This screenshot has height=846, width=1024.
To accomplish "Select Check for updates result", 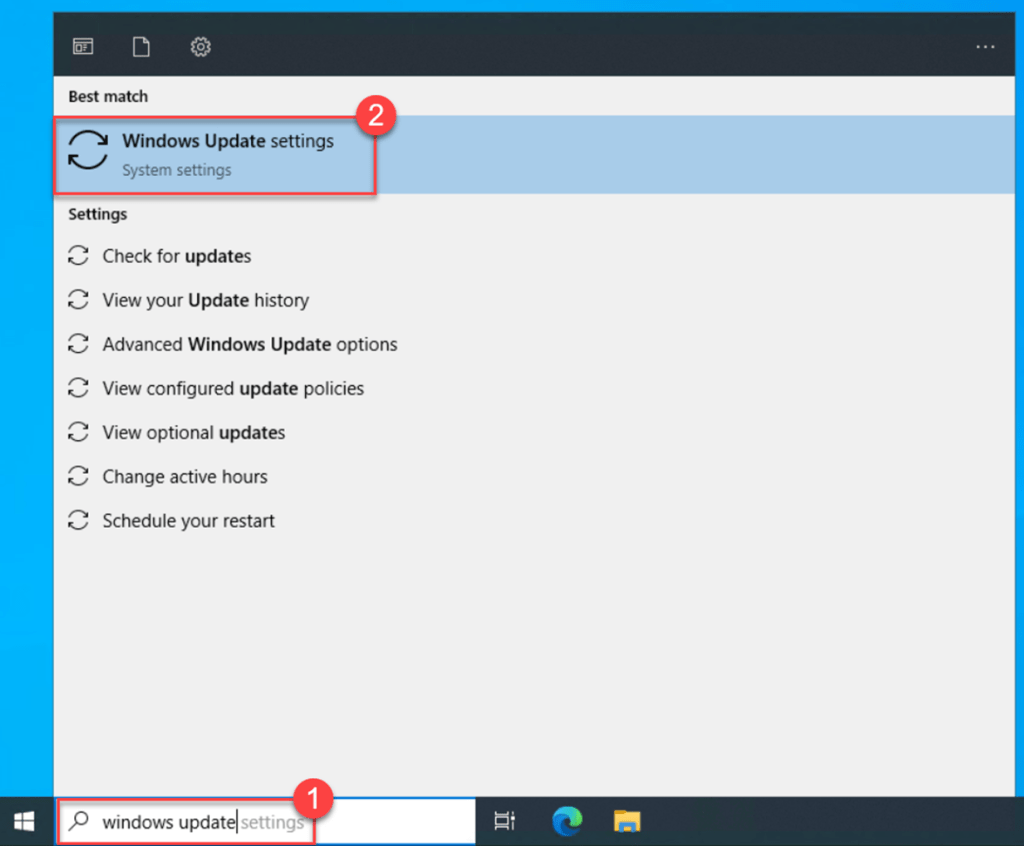I will [x=176, y=256].
